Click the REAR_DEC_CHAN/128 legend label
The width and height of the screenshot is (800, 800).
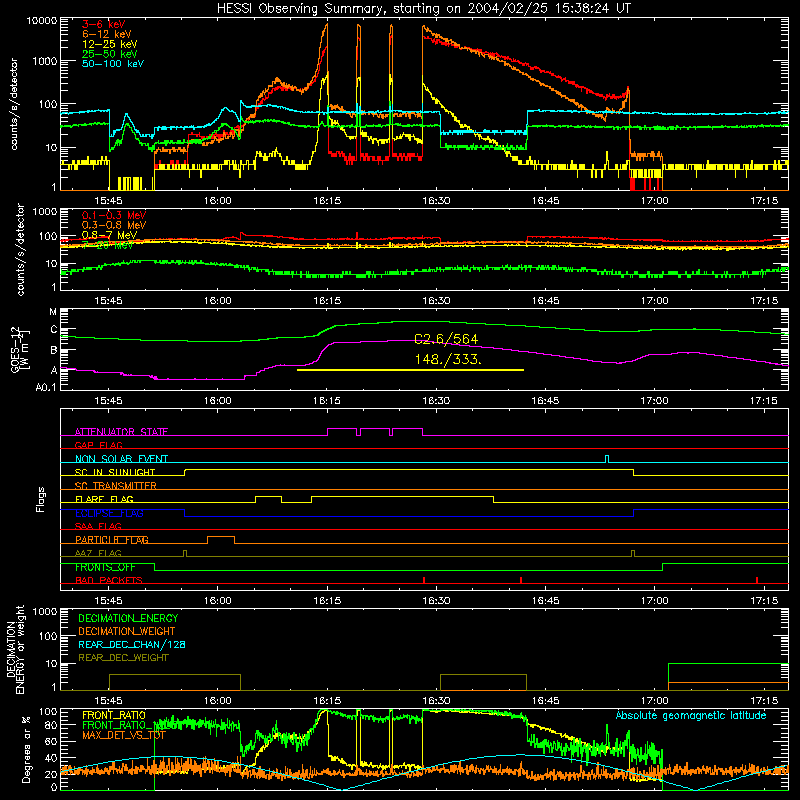point(132,644)
